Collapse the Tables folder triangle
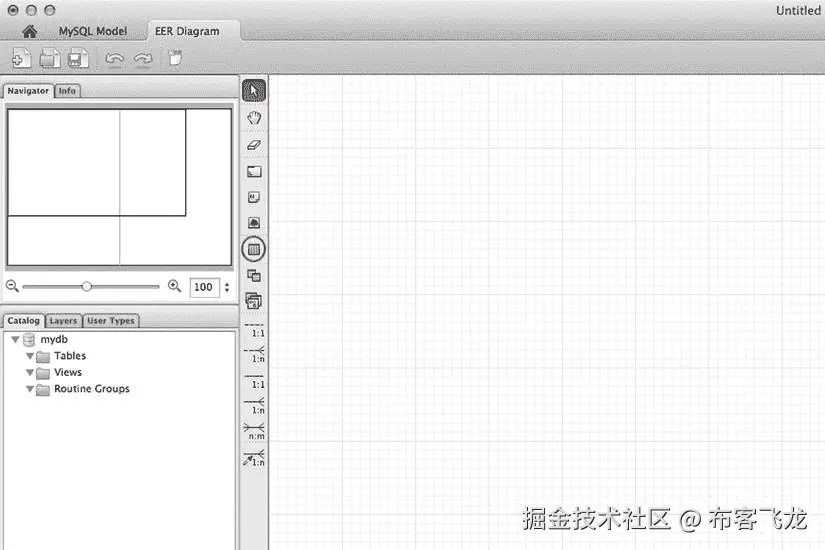825x550 pixels. click(x=30, y=356)
